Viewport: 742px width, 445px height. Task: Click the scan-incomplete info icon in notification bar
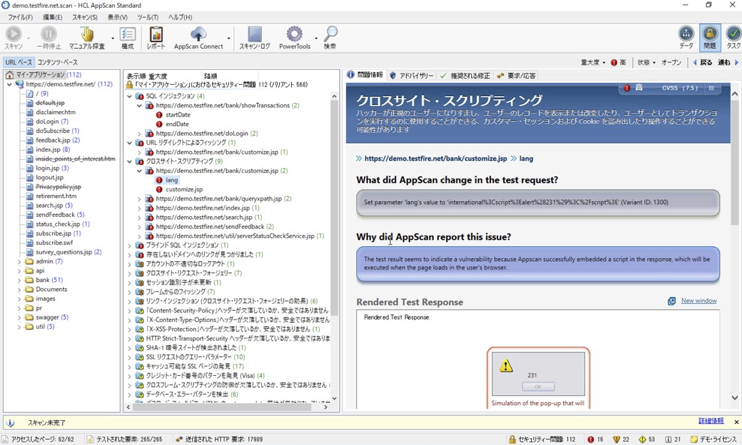click(x=10, y=422)
